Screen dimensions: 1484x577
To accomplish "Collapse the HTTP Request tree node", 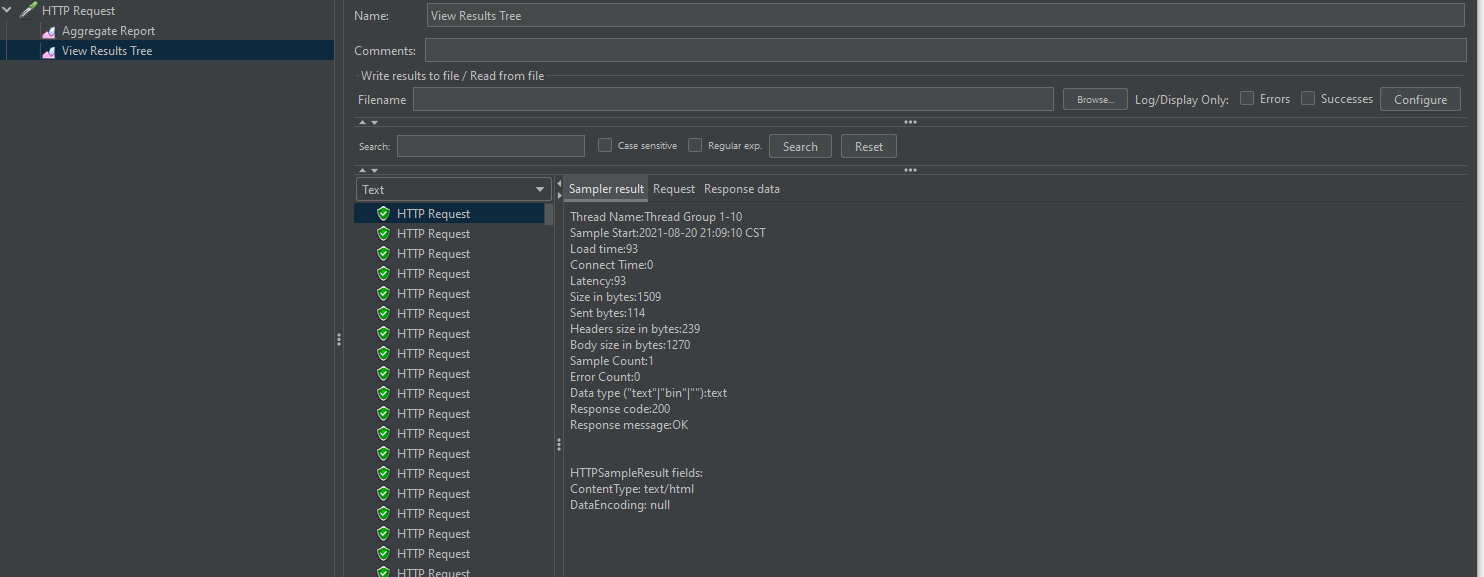I will pos(8,11).
